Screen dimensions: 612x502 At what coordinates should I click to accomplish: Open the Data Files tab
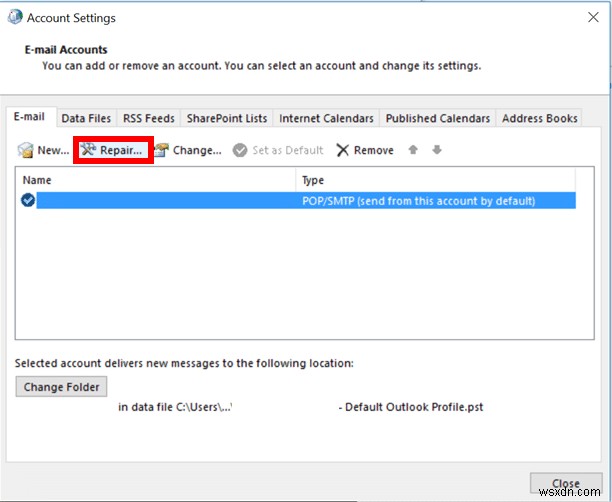[86, 118]
